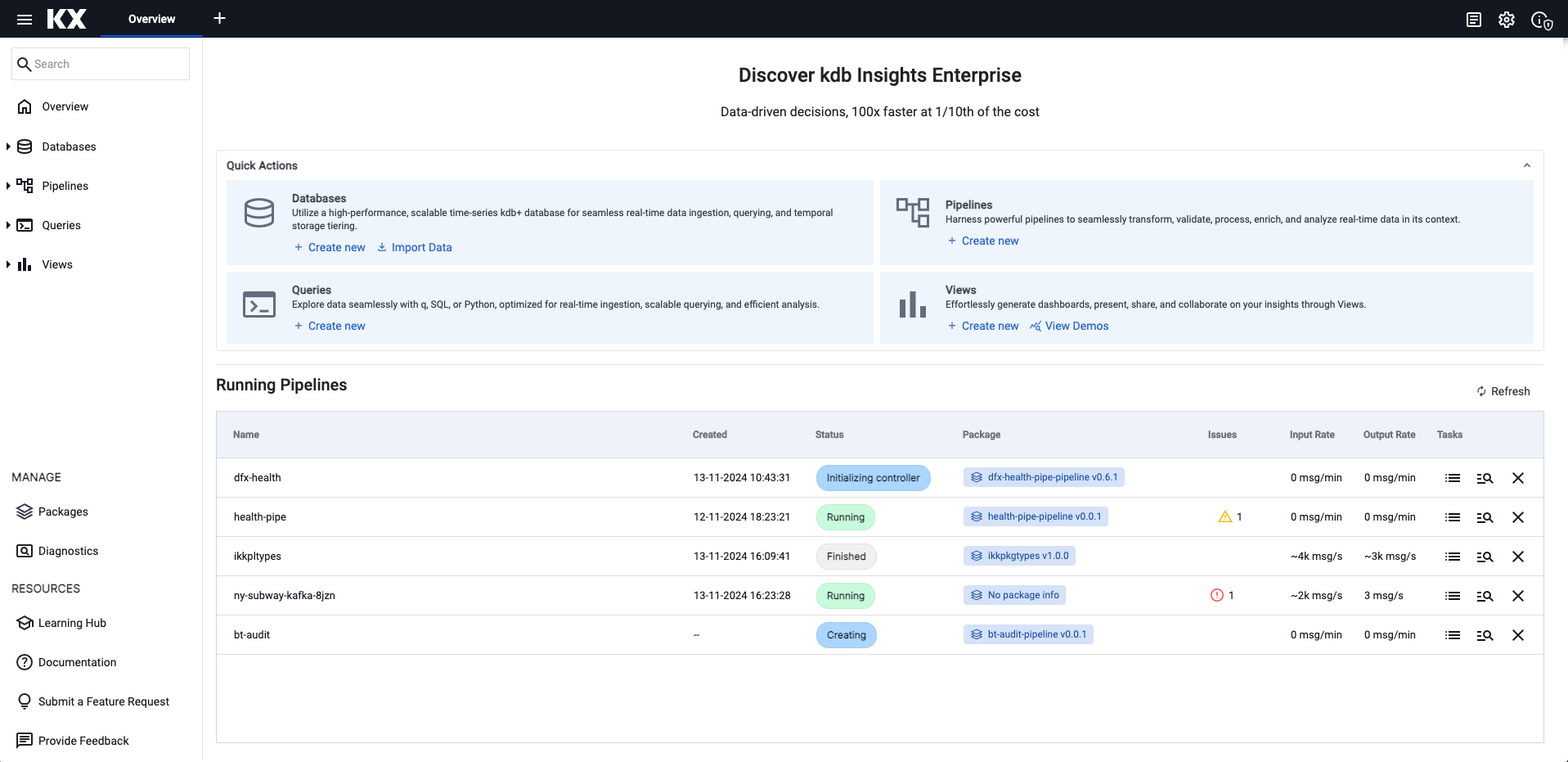Click the Status column header
This screenshot has height=762, width=1568.
pos(829,435)
